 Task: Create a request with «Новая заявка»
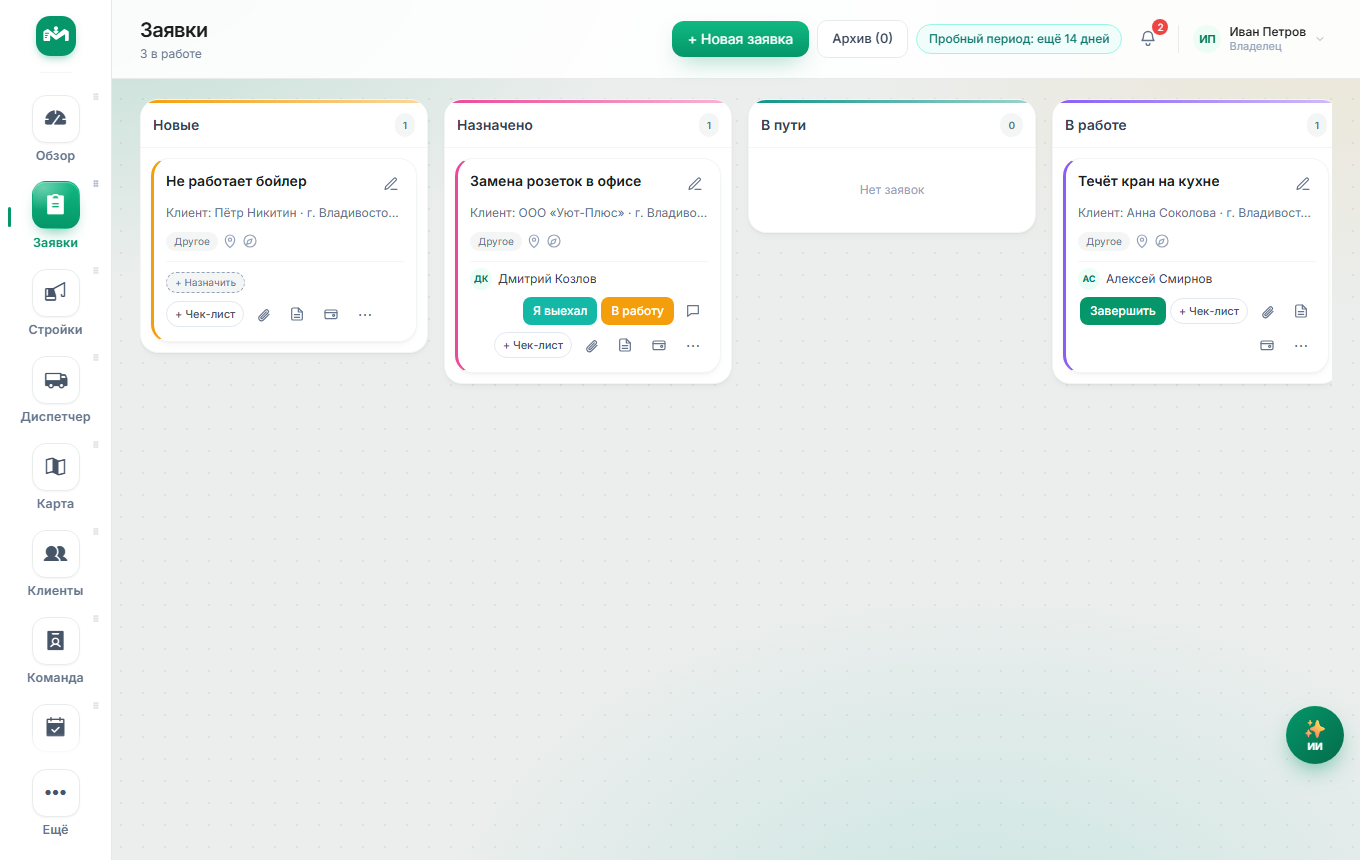(740, 39)
